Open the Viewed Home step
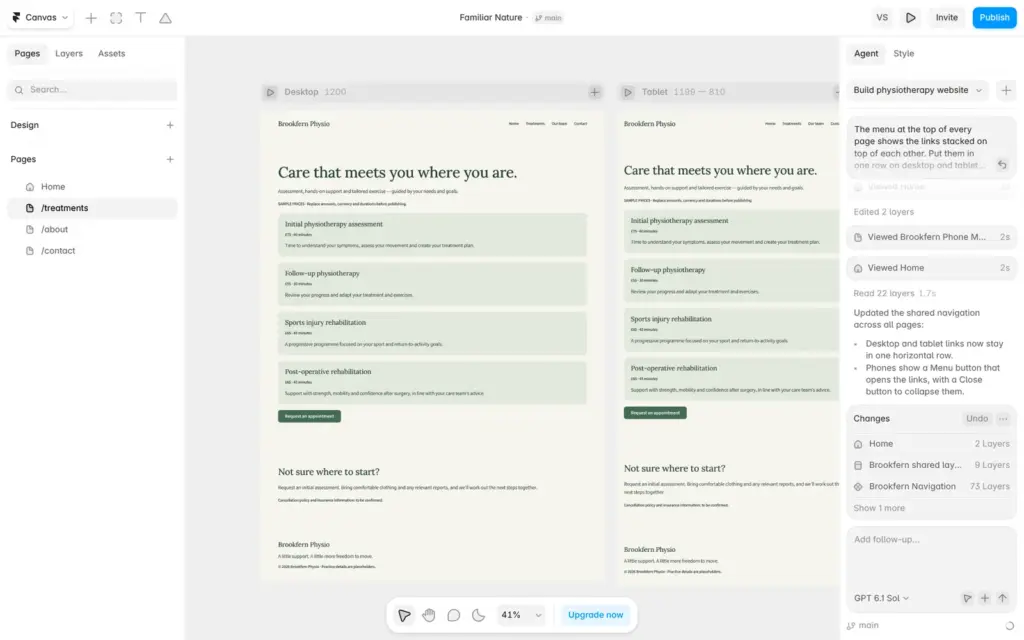 click(x=931, y=268)
